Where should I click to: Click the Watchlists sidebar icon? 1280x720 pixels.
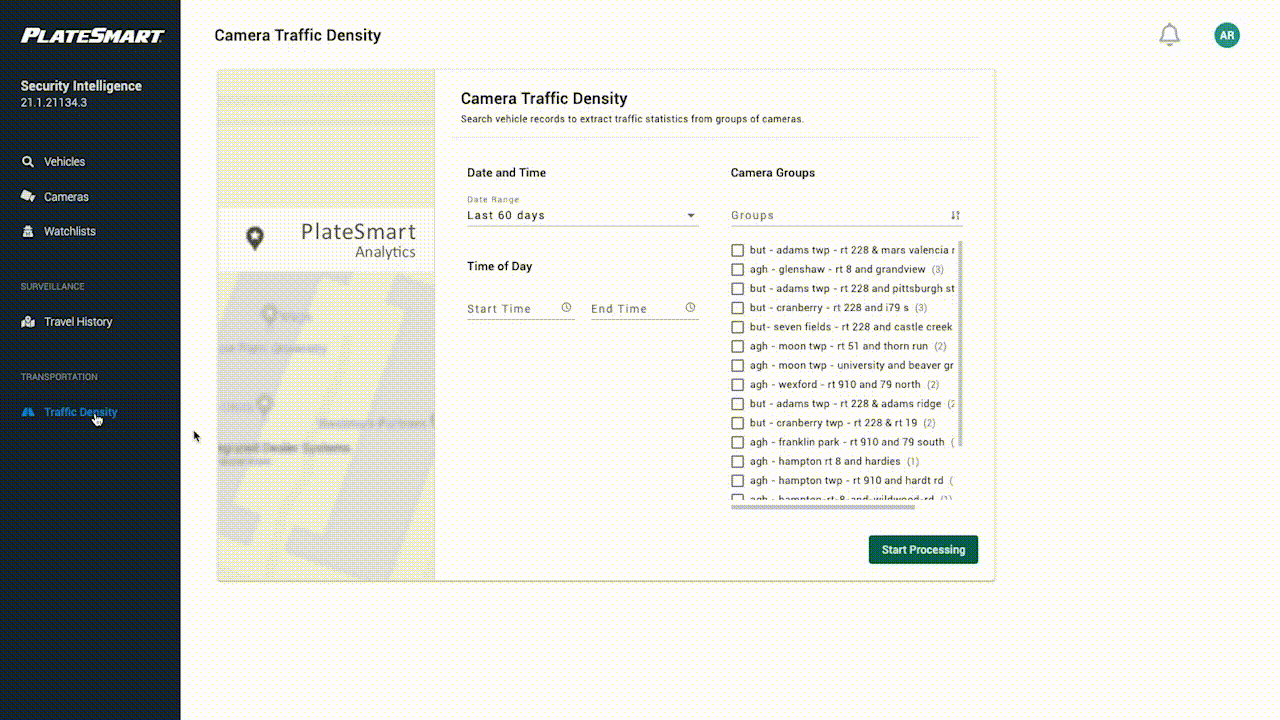coord(28,231)
